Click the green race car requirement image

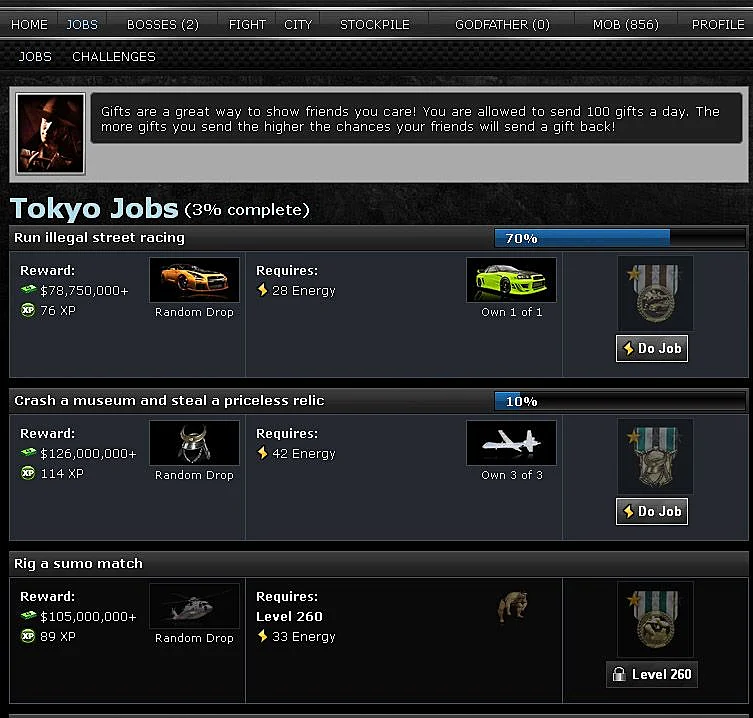pos(511,280)
